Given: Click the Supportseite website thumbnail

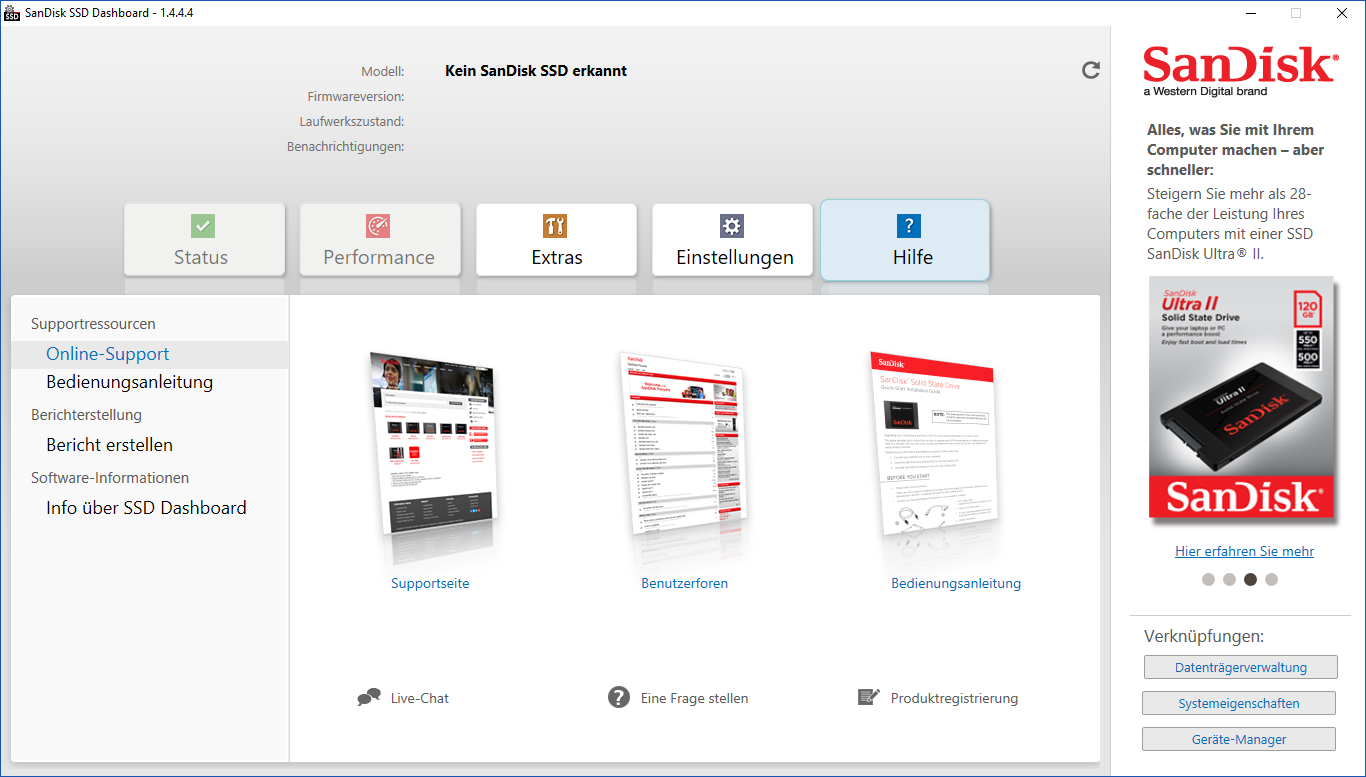Looking at the screenshot, I should (x=432, y=445).
